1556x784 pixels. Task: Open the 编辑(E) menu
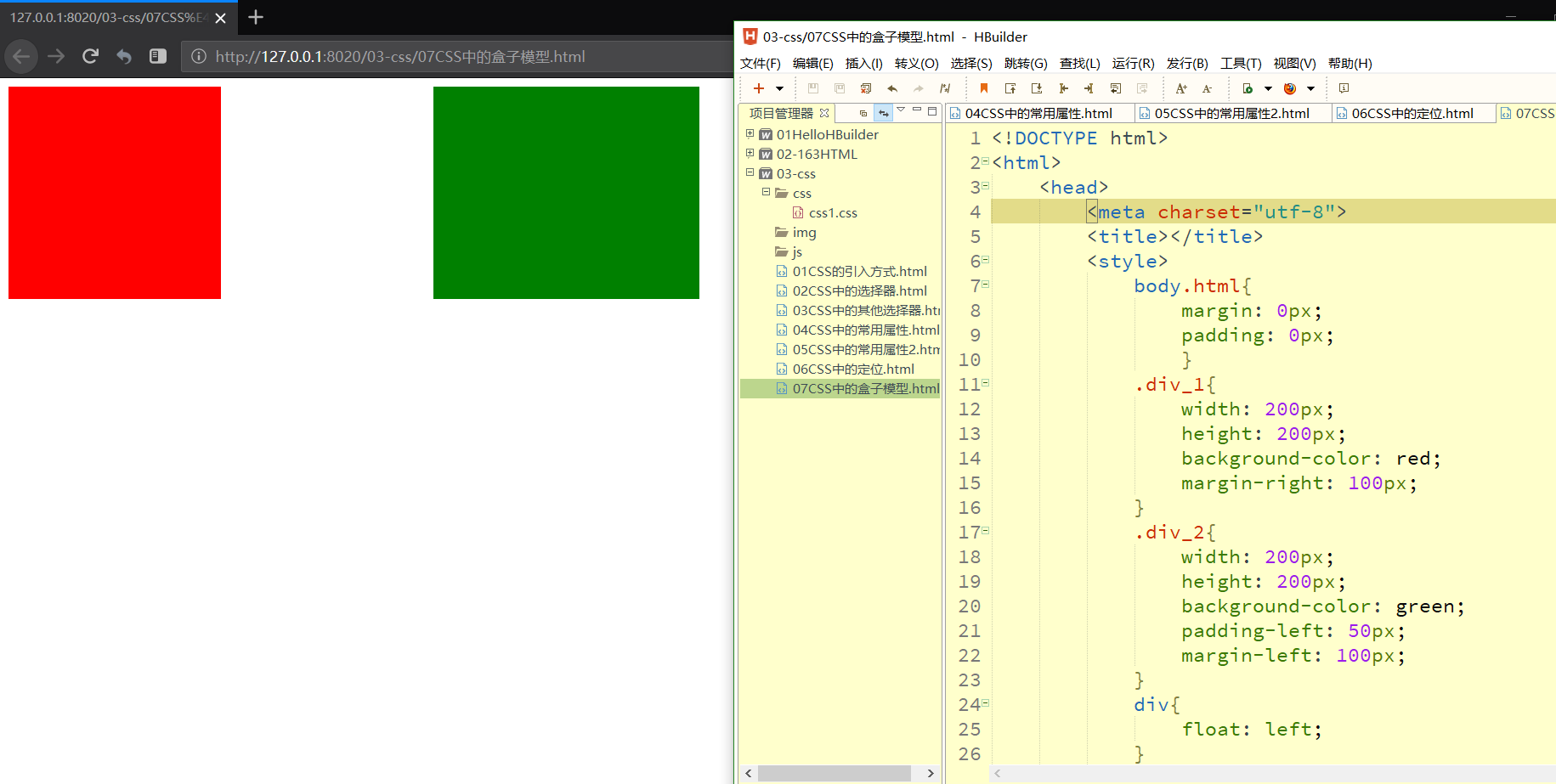813,64
